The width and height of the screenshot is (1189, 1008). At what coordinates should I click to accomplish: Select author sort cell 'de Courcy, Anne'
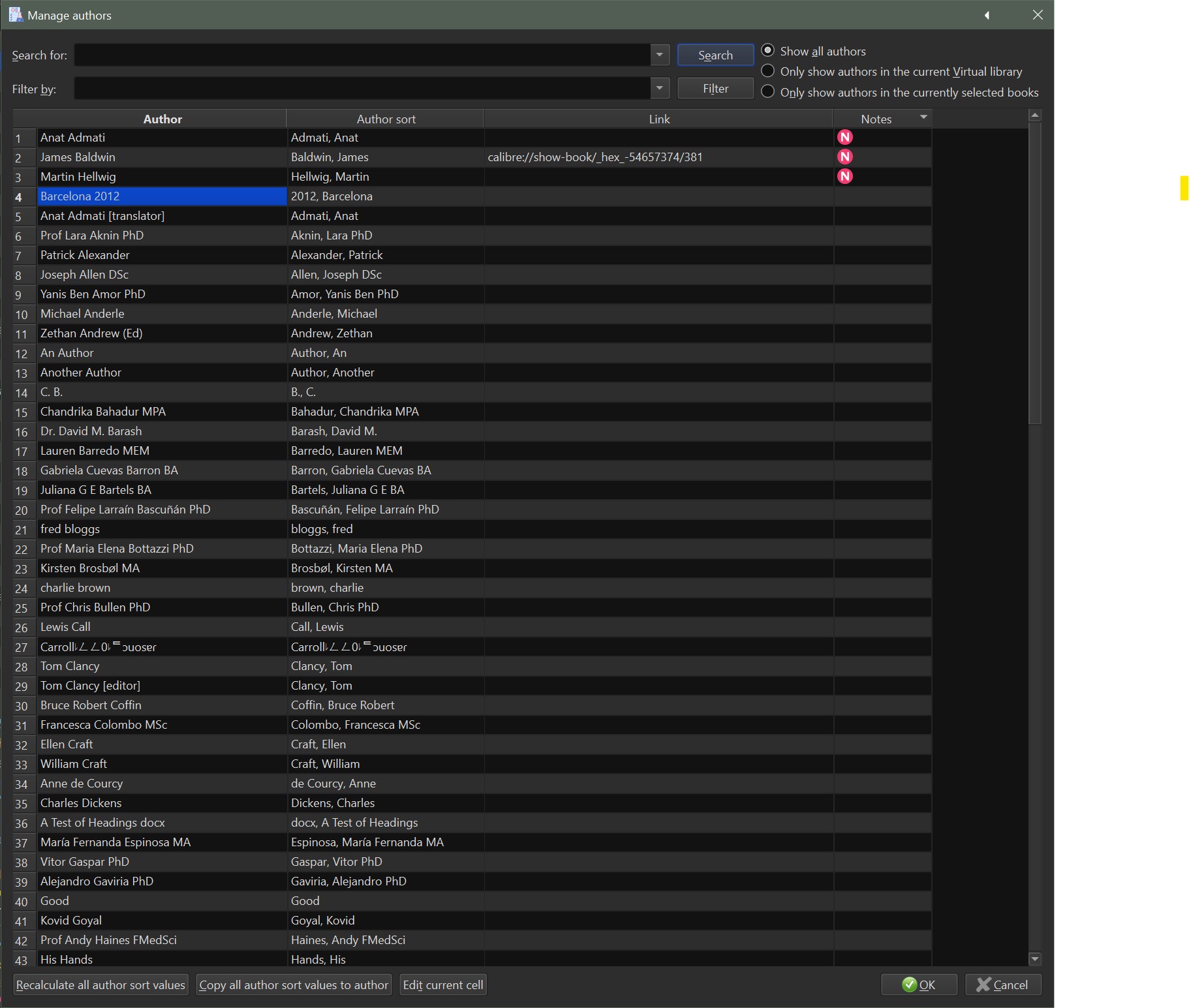pos(386,783)
